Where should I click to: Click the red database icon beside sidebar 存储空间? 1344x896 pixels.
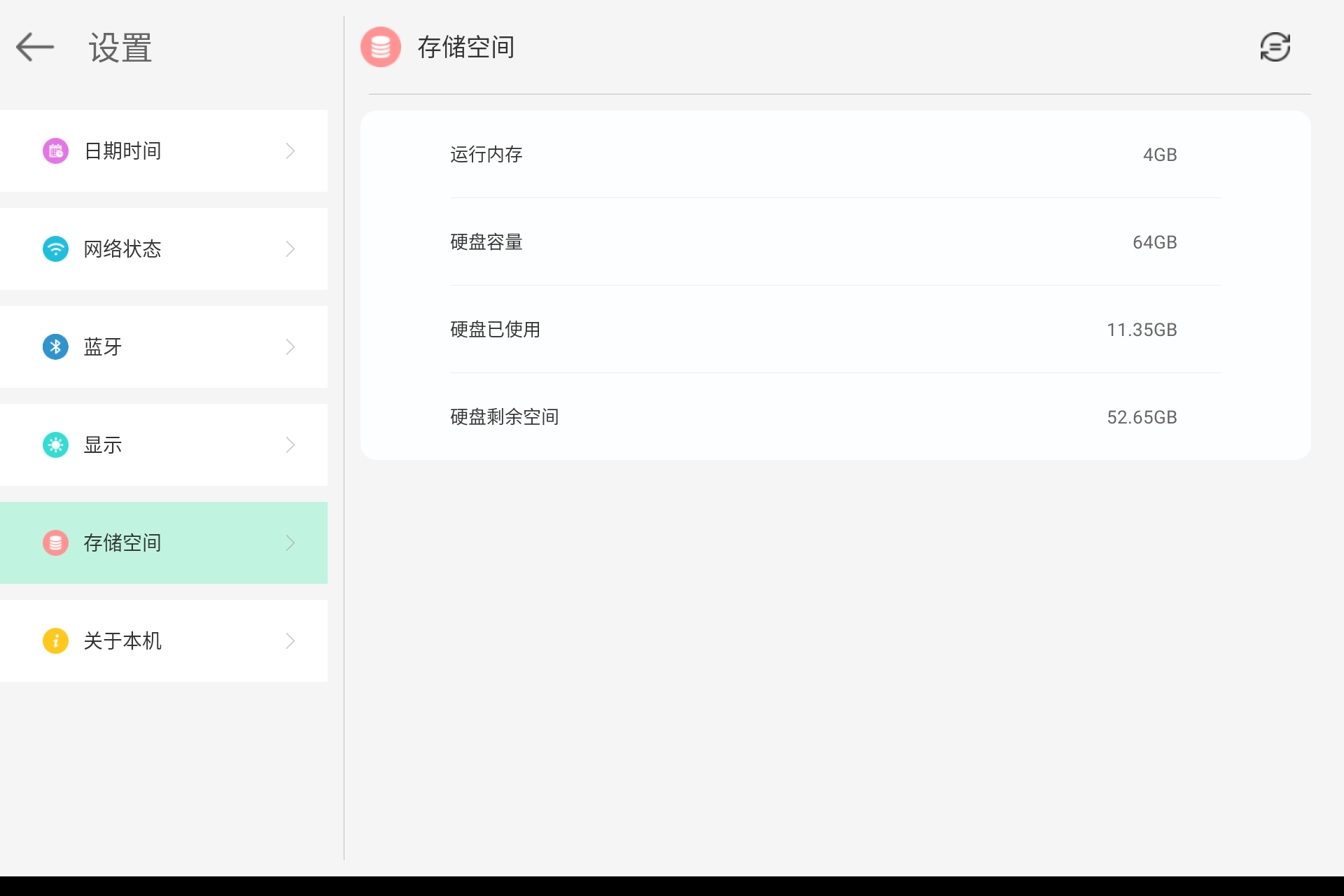[x=55, y=543]
